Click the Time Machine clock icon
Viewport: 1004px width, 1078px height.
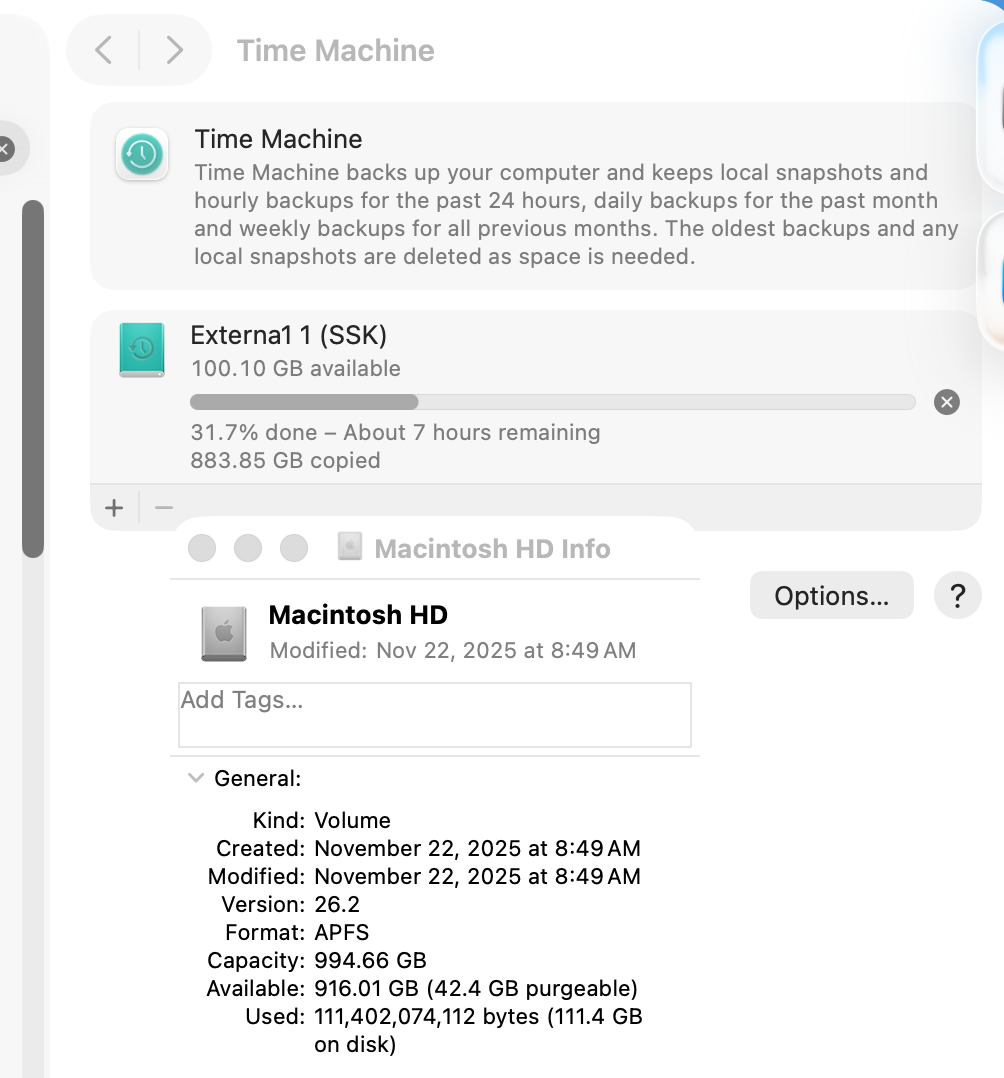(x=142, y=154)
